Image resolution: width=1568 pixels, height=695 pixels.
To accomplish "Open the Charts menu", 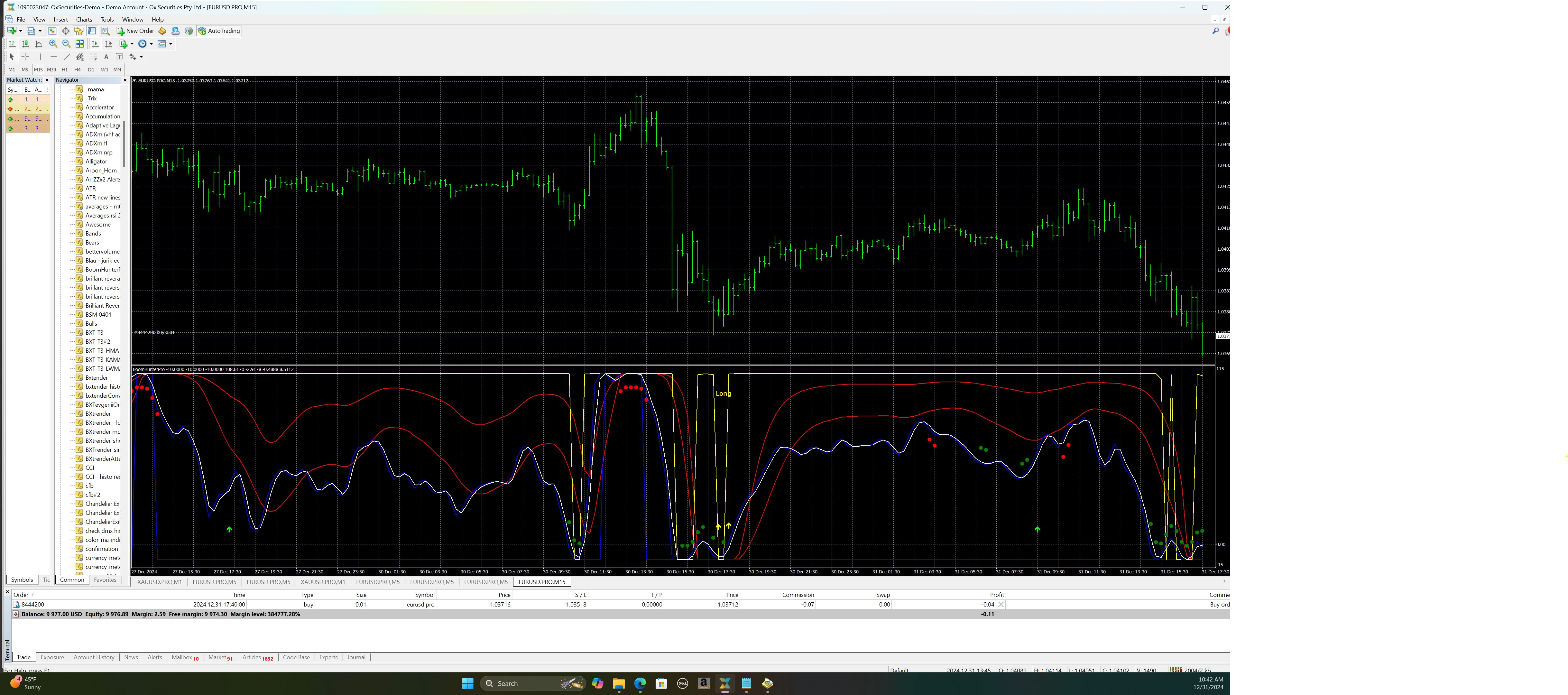I will click(84, 20).
